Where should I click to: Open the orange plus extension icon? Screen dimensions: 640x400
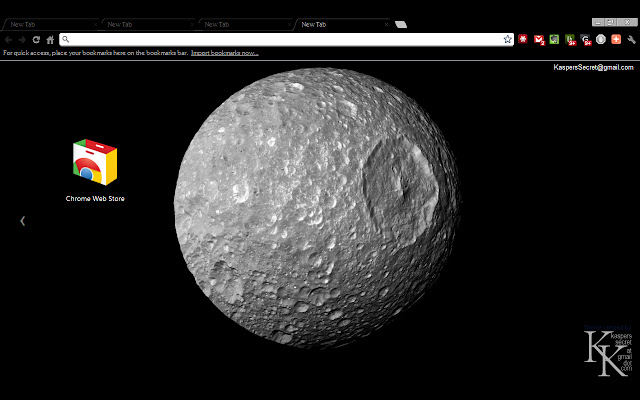pyautogui.click(x=616, y=39)
